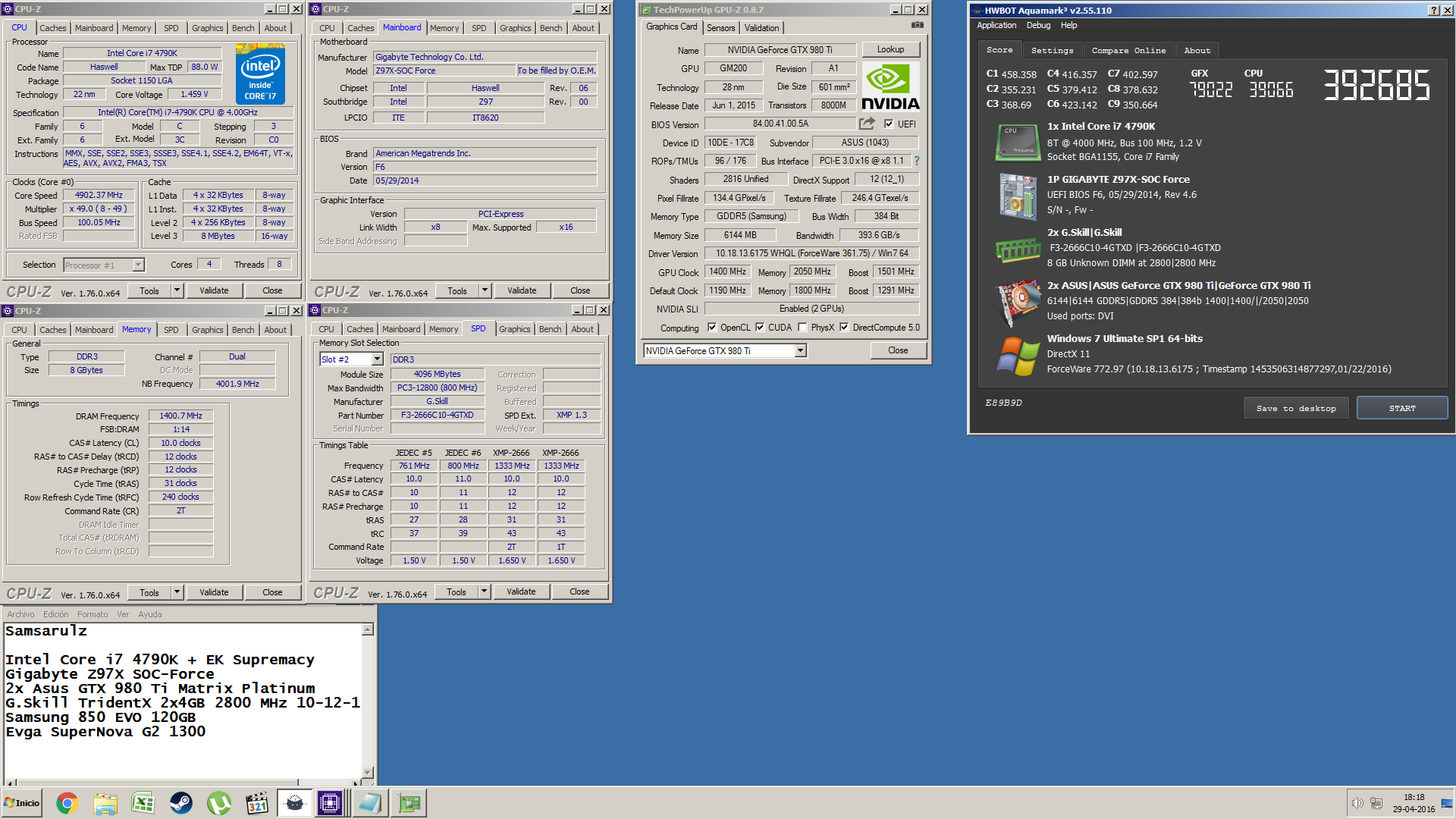Open Bench tab in CPU-Z Memory window
The width and height of the screenshot is (1456, 819).
(x=243, y=330)
